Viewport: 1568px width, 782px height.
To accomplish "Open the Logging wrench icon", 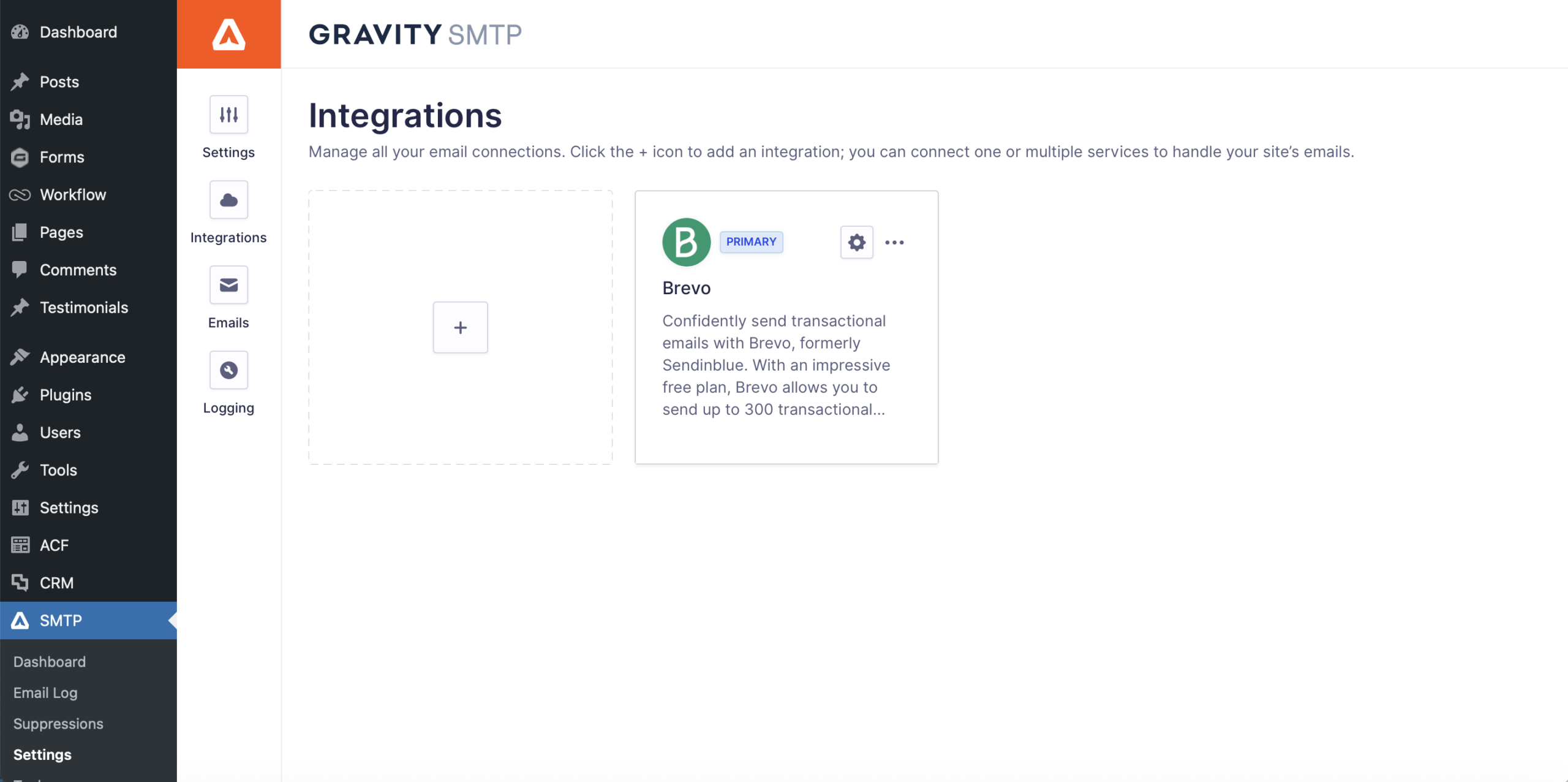I will click(x=228, y=370).
